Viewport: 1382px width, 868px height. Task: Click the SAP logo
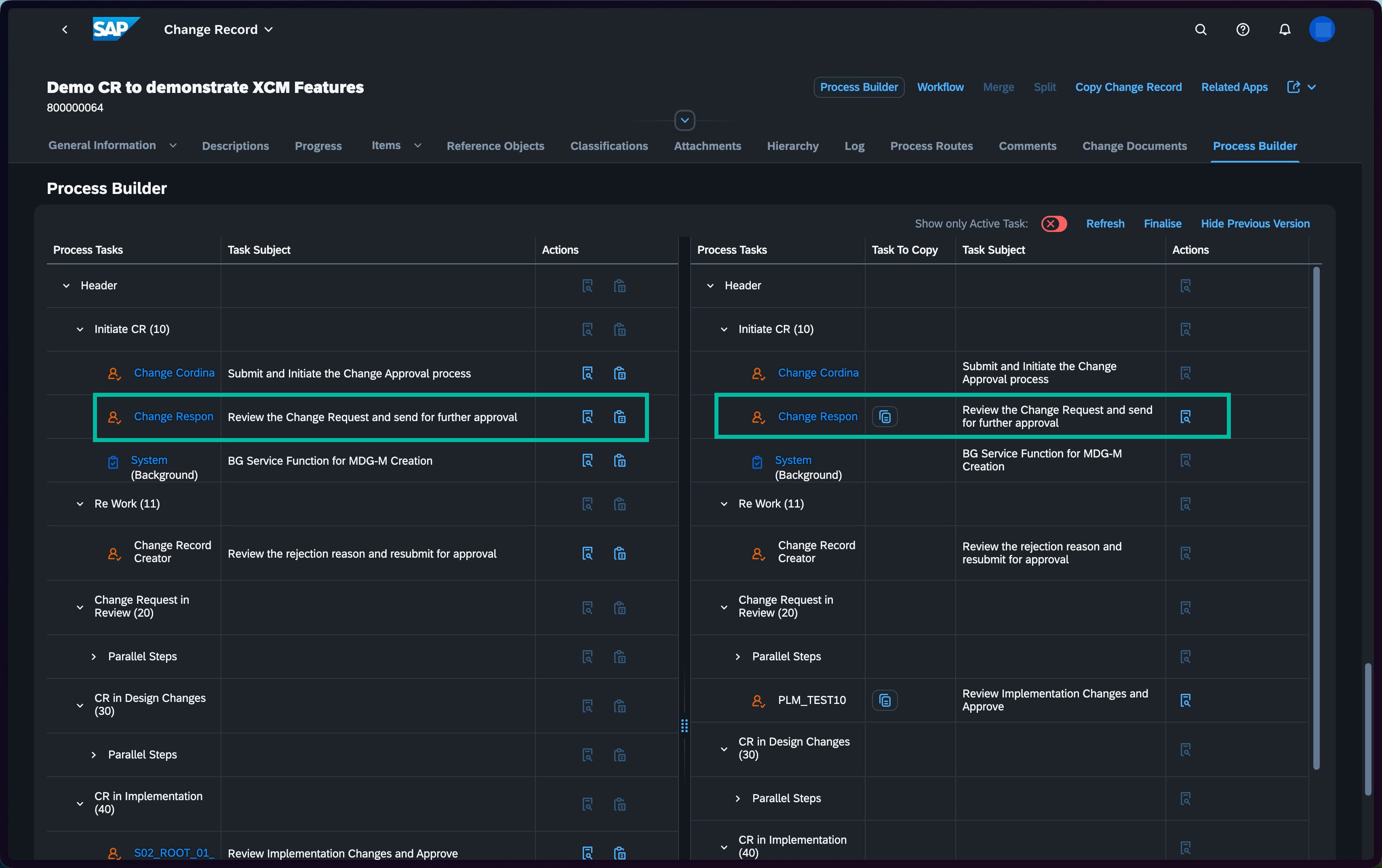116,29
